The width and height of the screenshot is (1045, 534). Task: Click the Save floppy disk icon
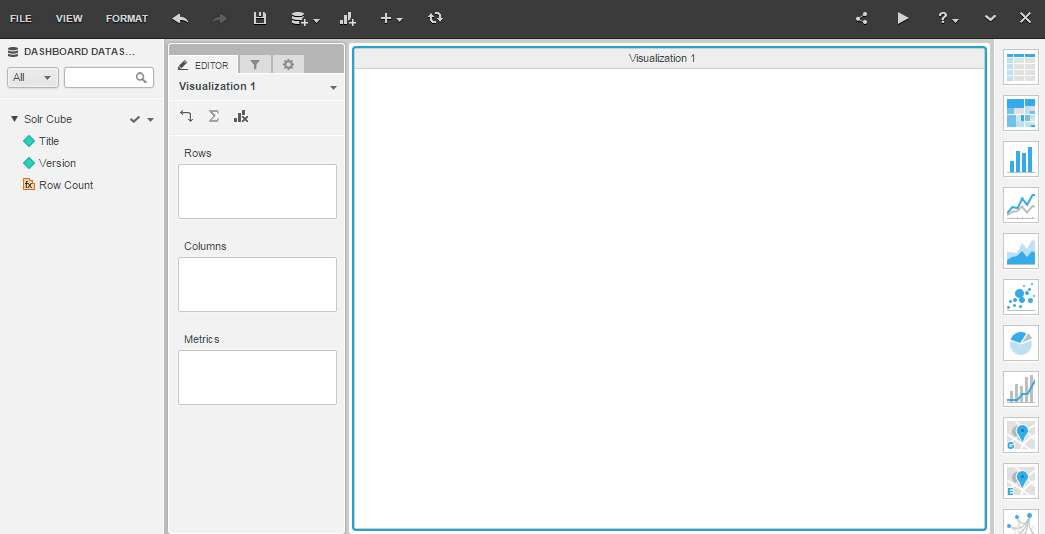[260, 18]
